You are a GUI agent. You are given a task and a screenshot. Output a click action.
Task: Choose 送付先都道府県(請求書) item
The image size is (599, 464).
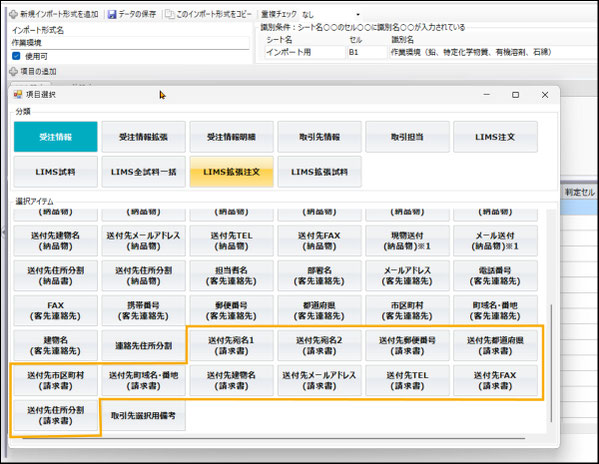click(x=495, y=345)
